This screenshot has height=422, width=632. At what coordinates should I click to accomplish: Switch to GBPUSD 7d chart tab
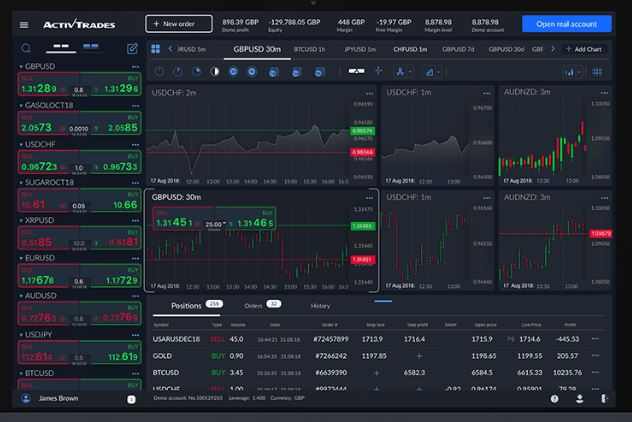tap(458, 49)
